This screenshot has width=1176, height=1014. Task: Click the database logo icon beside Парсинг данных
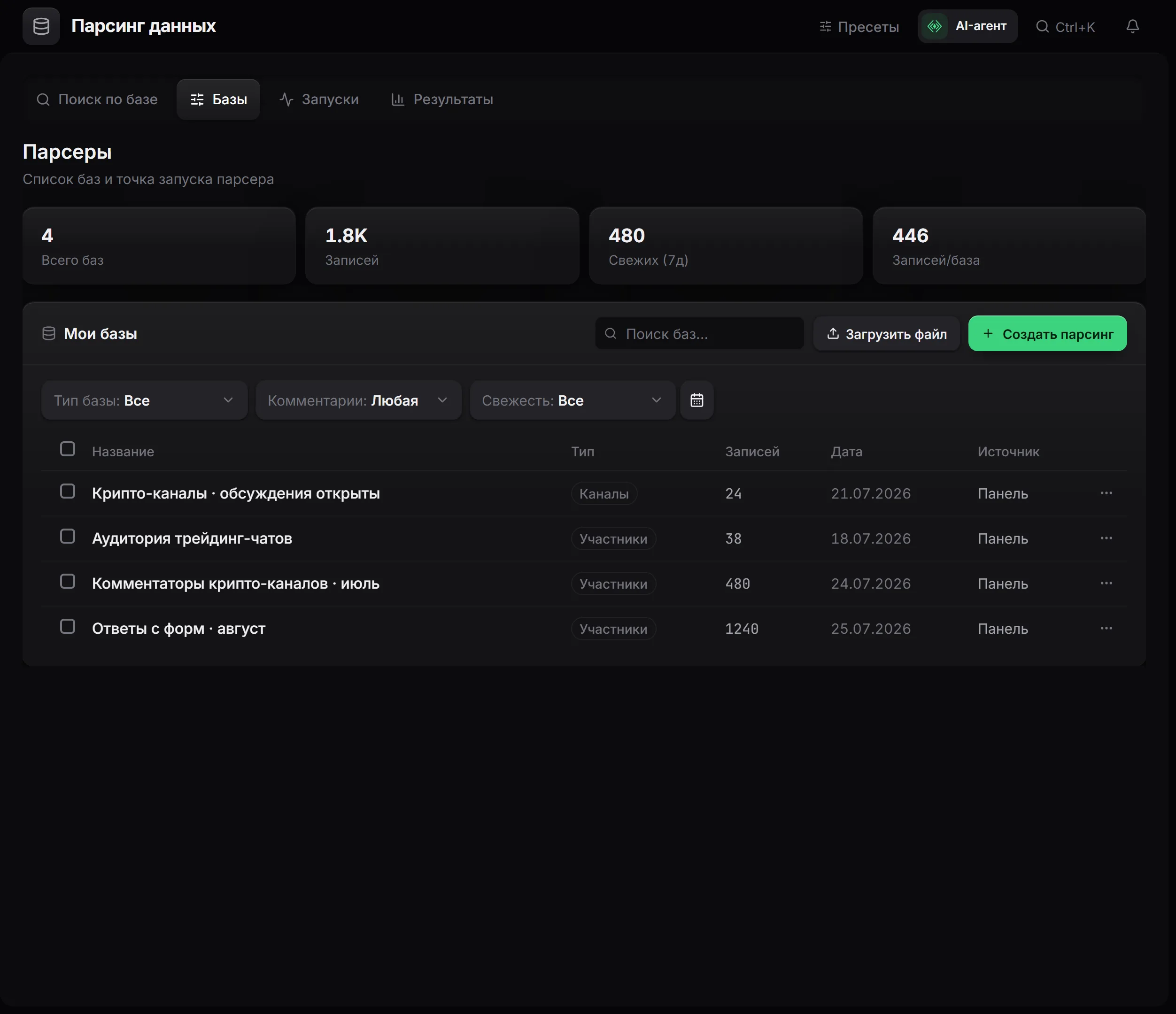point(41,26)
